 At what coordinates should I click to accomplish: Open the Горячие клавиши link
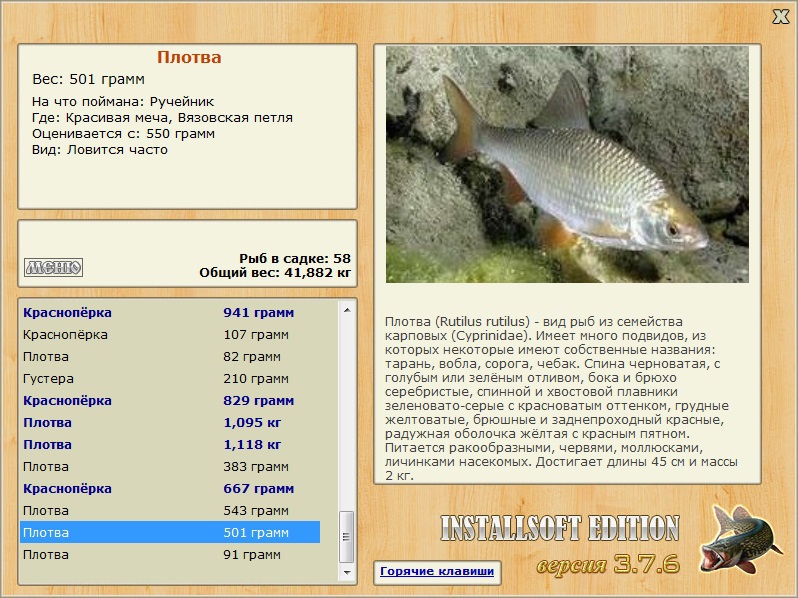[x=437, y=571]
